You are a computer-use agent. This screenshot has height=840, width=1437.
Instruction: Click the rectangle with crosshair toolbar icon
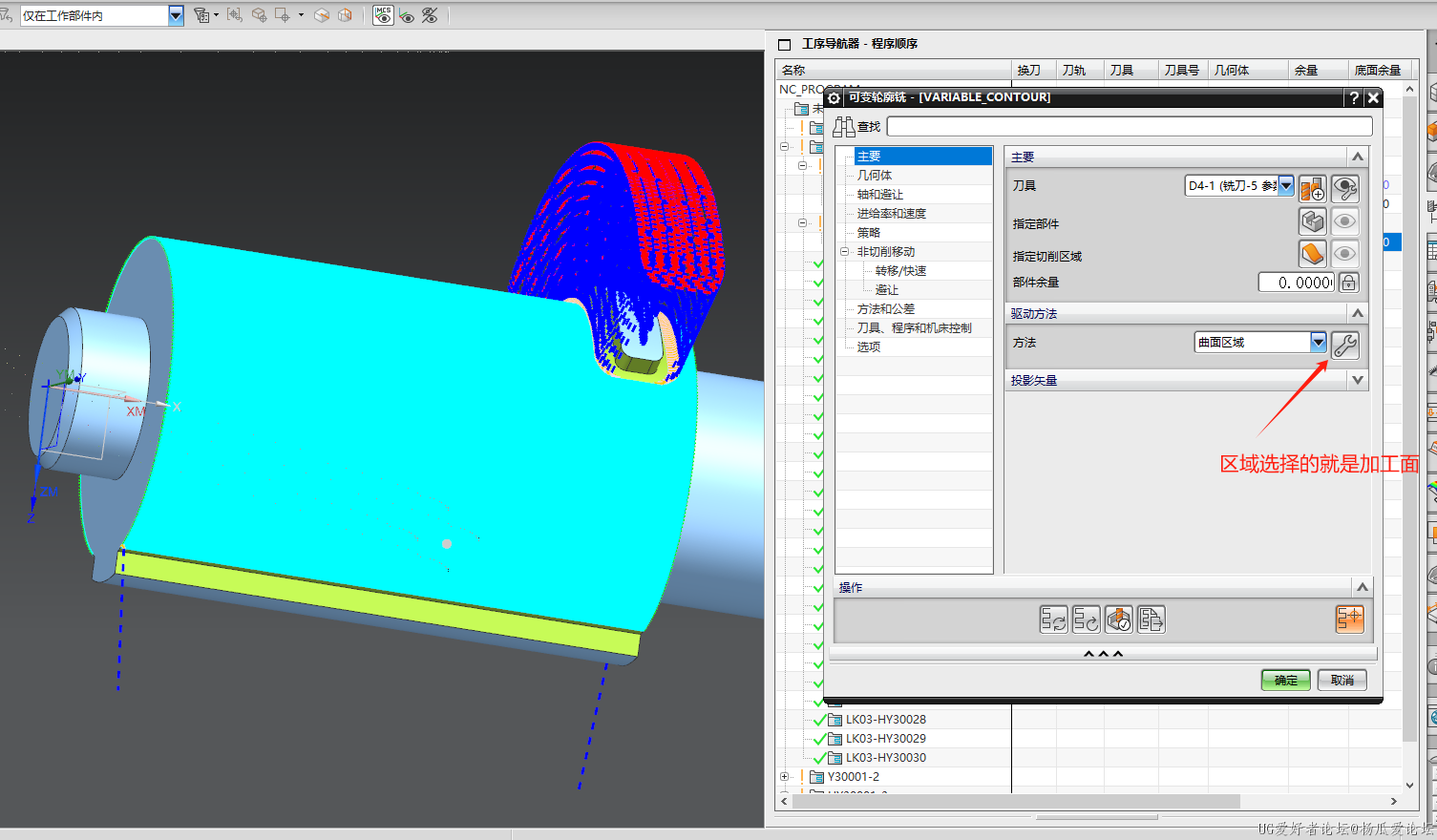[283, 15]
